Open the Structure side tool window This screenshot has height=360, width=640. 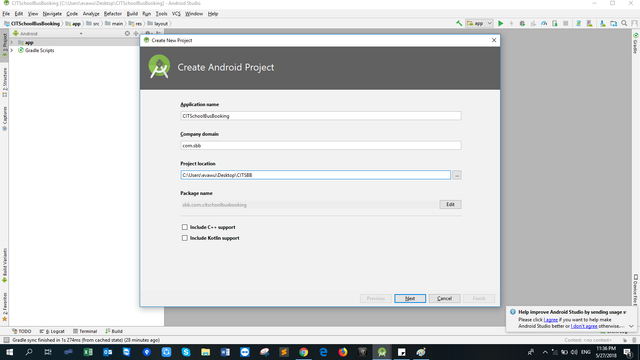tap(4, 82)
